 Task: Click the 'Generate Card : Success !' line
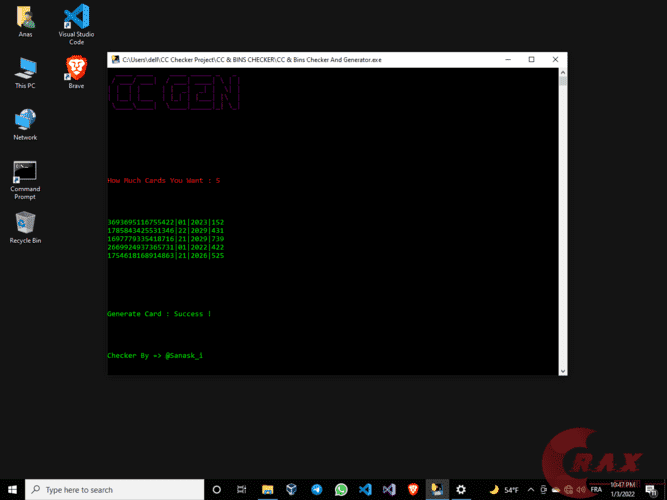click(159, 314)
